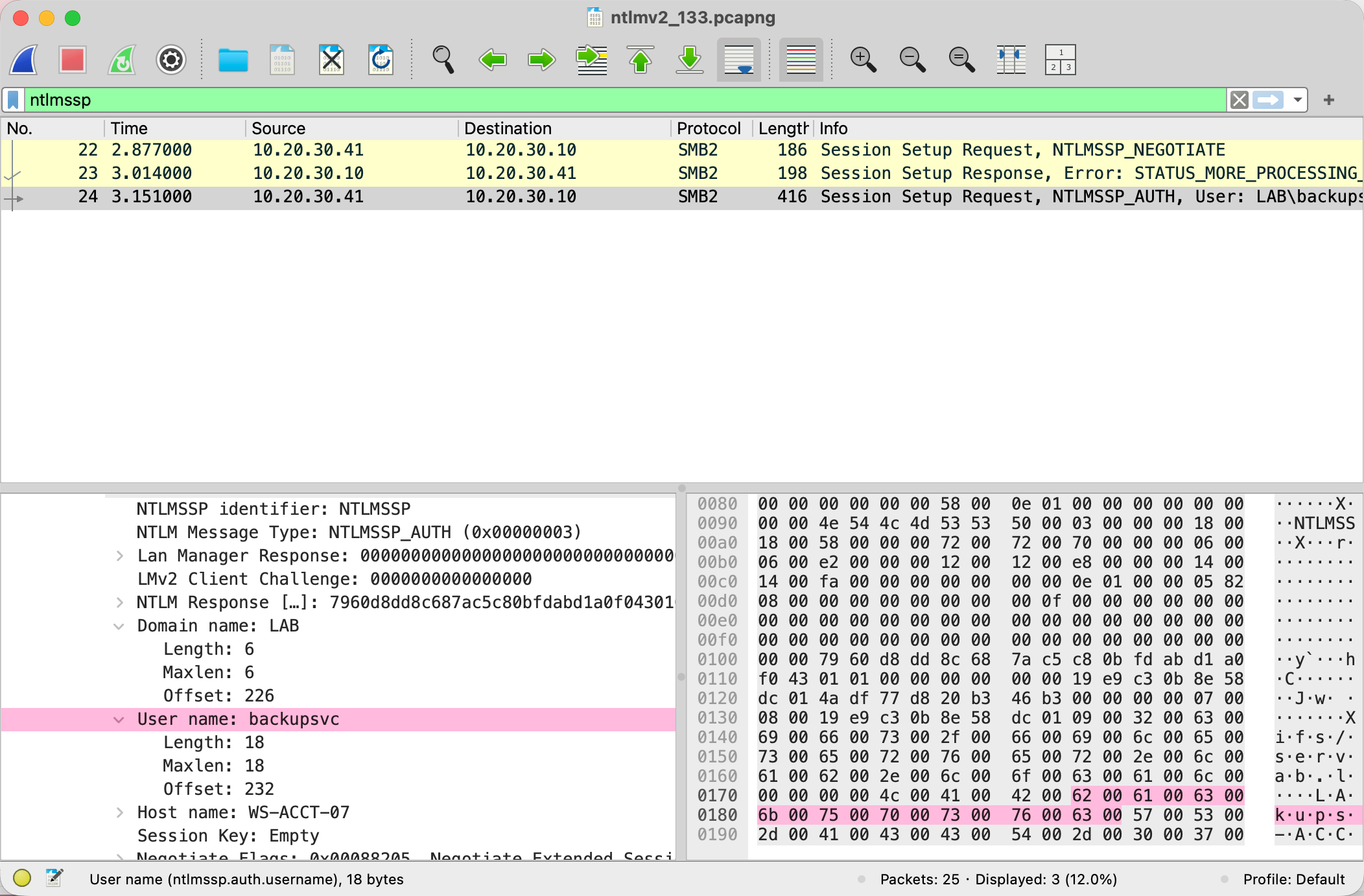Edit capture file properties icon
Screen dimensions: 1364x896
54,878
